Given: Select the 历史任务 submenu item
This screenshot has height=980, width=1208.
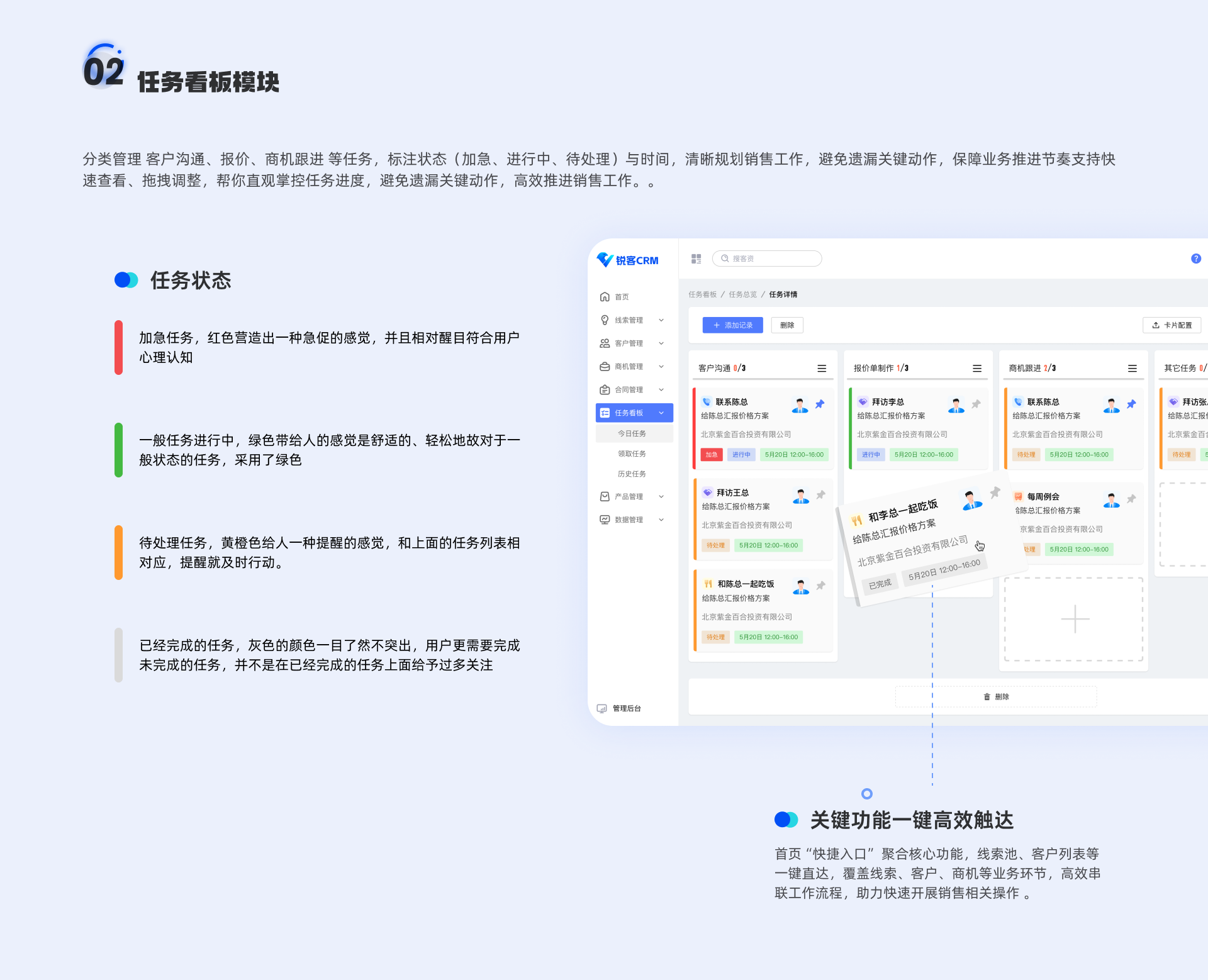Looking at the screenshot, I should pyautogui.click(x=632, y=474).
